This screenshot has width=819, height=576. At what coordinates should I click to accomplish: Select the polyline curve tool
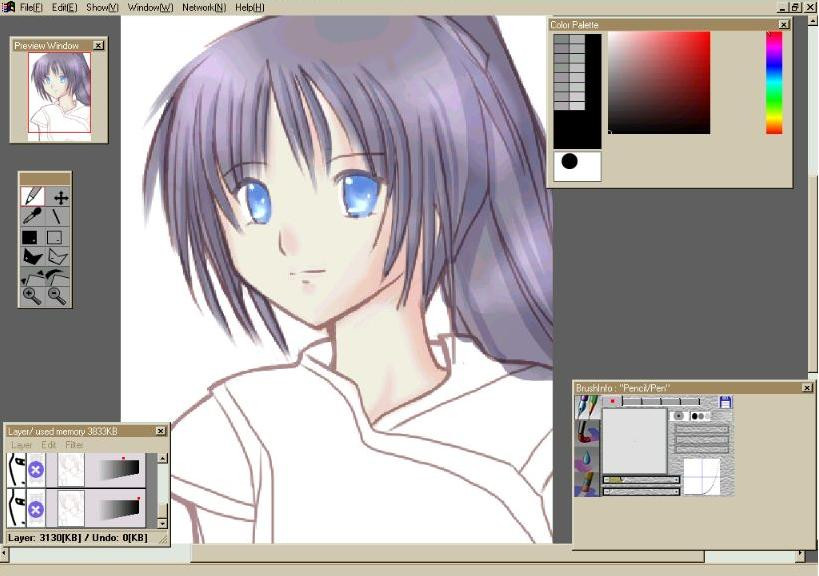coord(32,276)
